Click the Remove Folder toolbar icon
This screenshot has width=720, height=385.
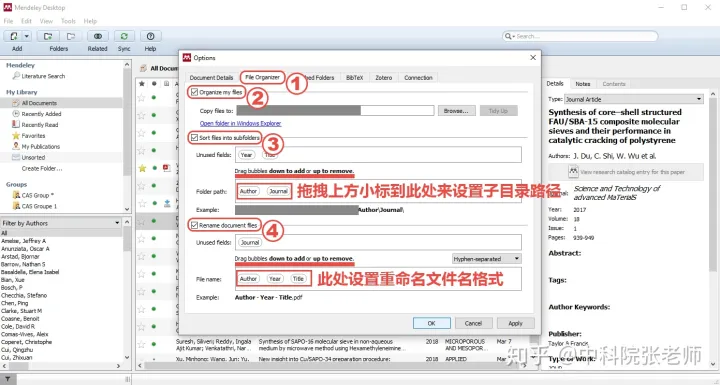[x=71, y=36]
